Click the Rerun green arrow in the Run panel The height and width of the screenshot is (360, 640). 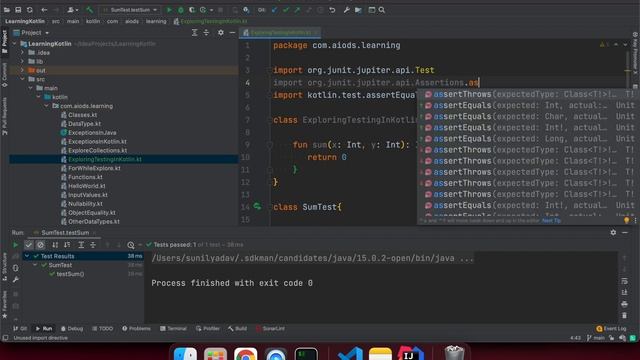(16, 245)
